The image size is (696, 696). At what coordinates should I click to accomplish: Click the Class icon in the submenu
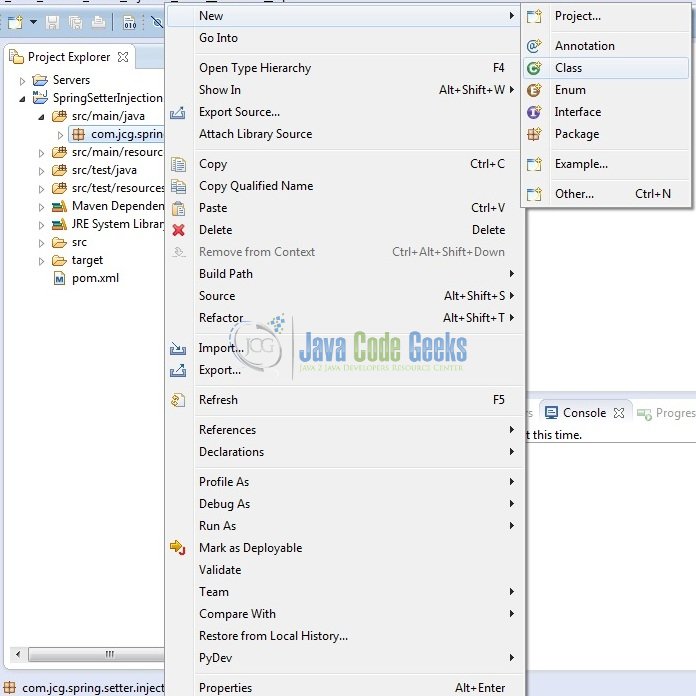pyautogui.click(x=534, y=68)
